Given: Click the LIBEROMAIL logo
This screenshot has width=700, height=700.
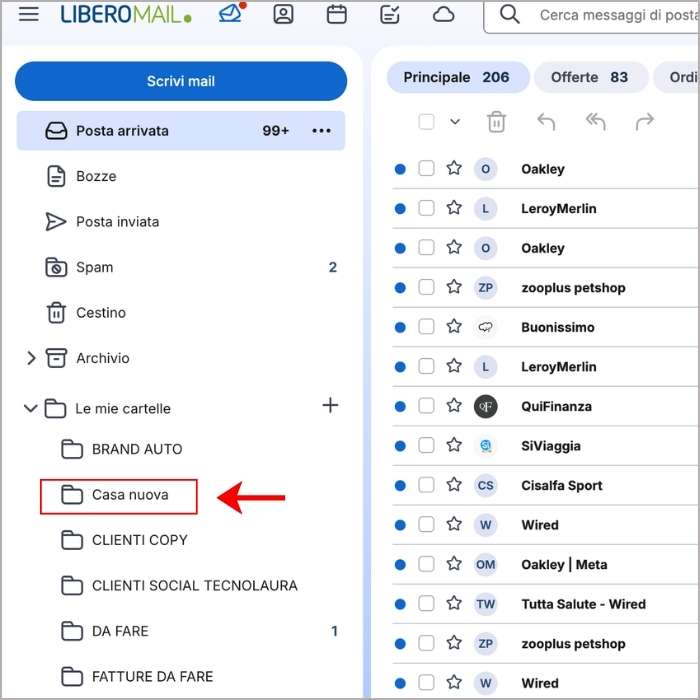Looking at the screenshot, I should [x=126, y=14].
